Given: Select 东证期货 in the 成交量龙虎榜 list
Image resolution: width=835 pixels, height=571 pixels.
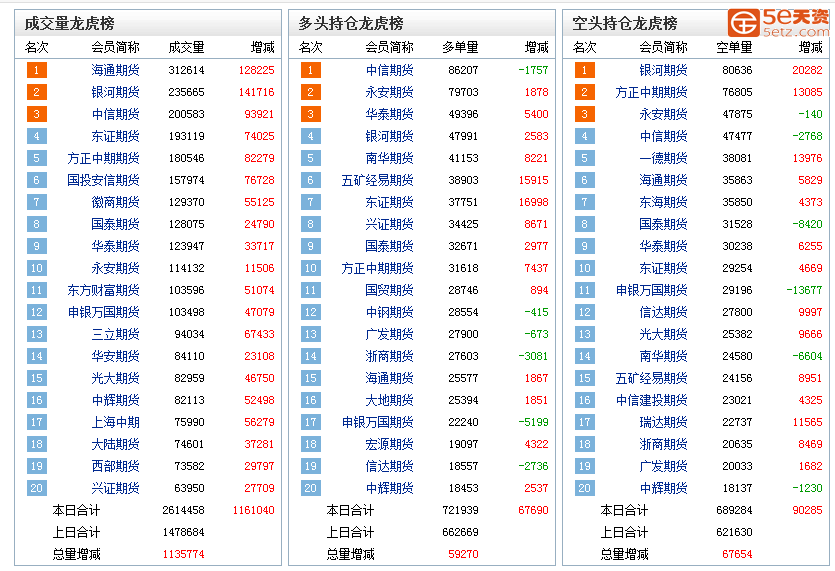Looking at the screenshot, I should [115, 136].
